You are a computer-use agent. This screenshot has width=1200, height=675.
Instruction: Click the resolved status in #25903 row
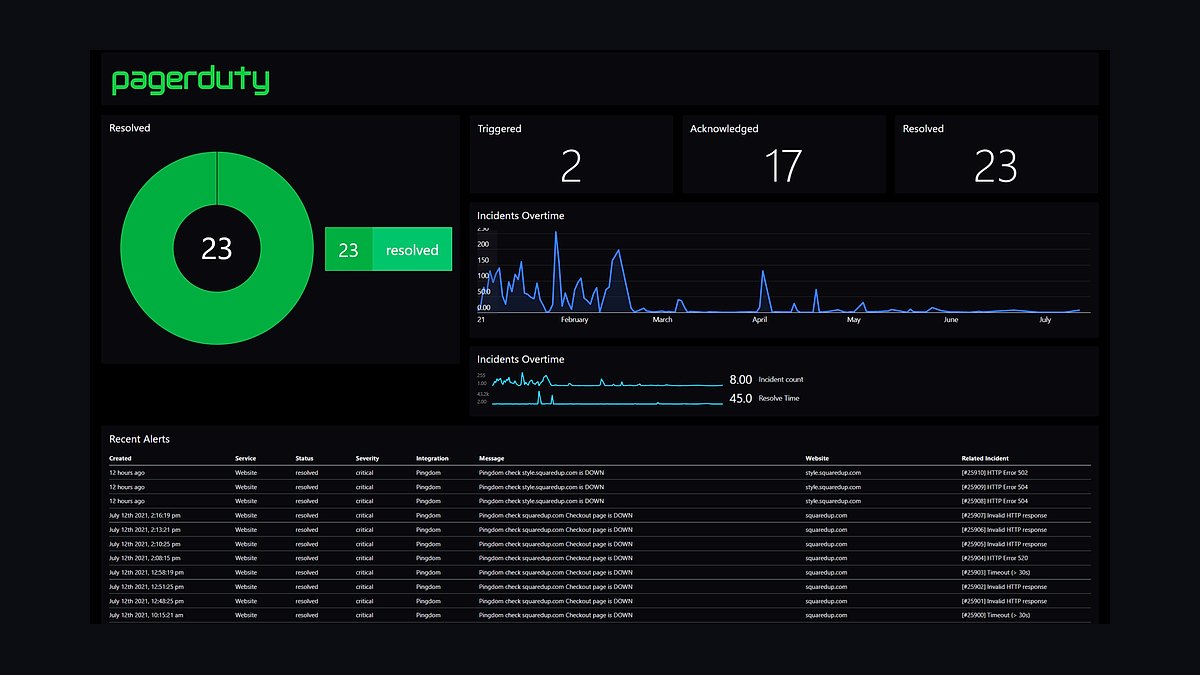point(306,573)
